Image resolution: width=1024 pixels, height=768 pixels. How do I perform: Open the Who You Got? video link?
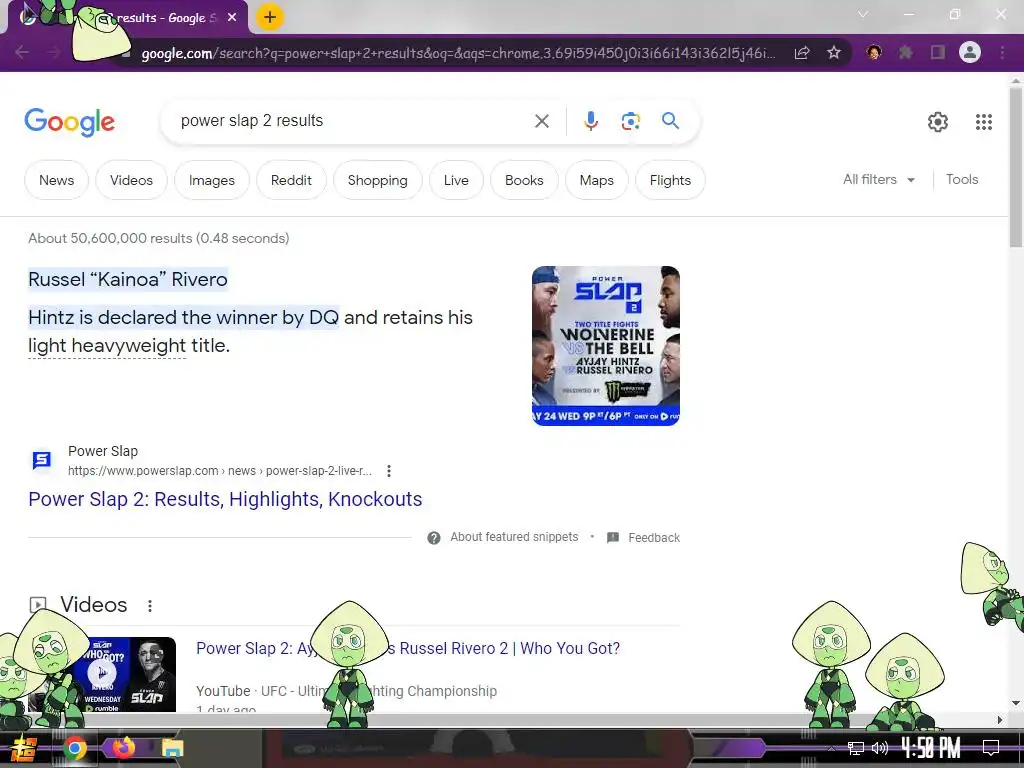408,648
